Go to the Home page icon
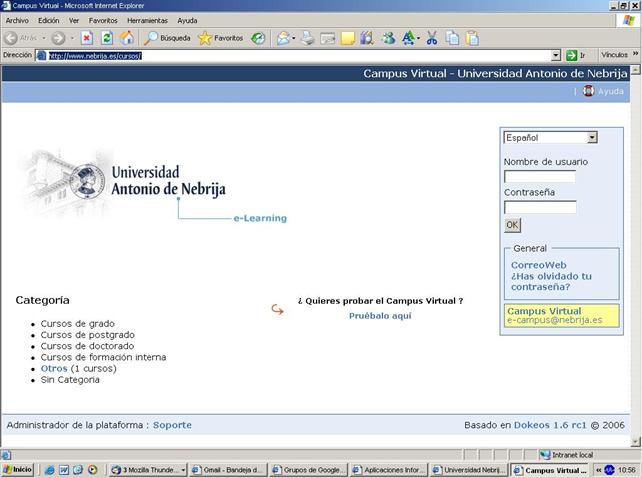This screenshot has width=642, height=478. click(127, 38)
